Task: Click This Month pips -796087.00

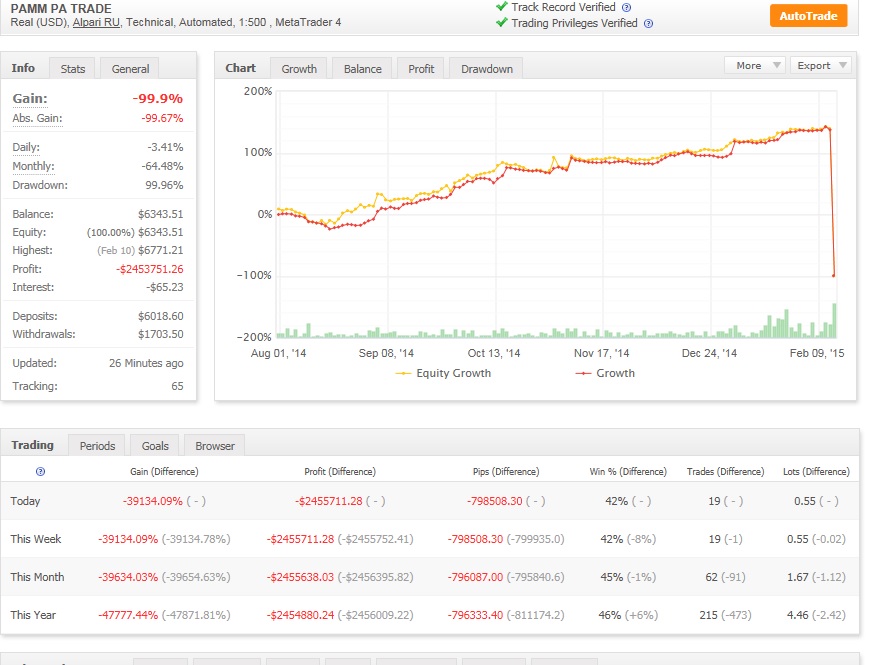Action: pos(476,577)
